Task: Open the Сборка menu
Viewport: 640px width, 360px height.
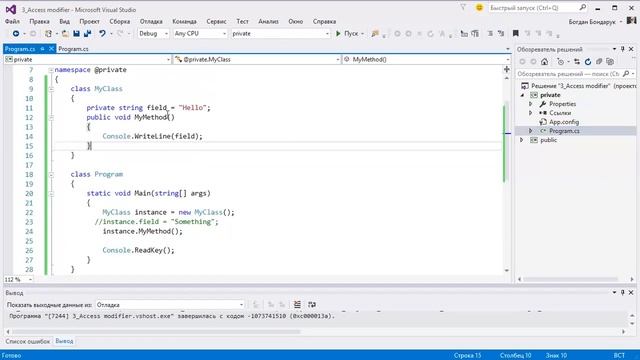Action: pyautogui.click(x=120, y=21)
